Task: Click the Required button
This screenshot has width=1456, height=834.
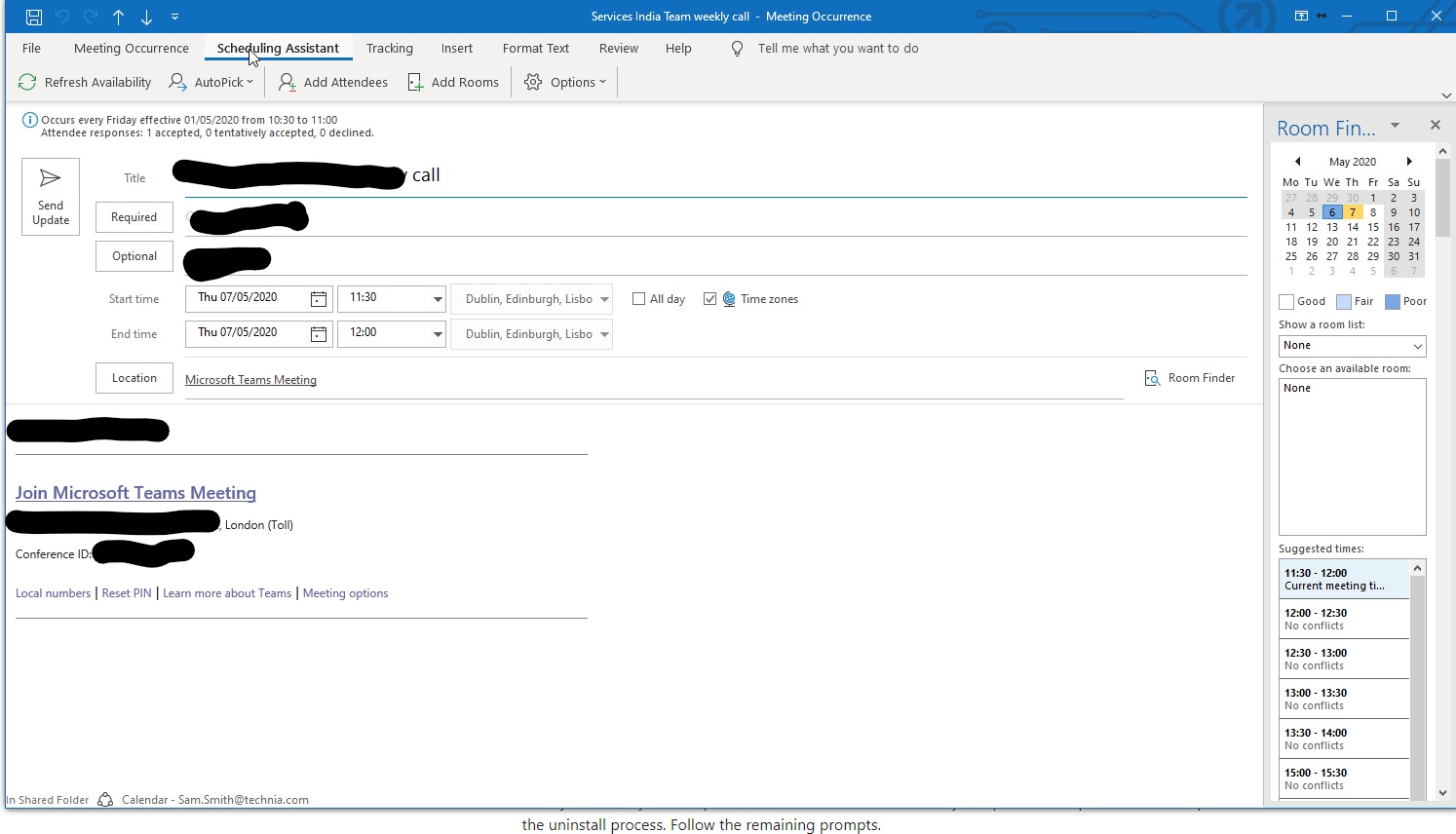Action: click(134, 217)
